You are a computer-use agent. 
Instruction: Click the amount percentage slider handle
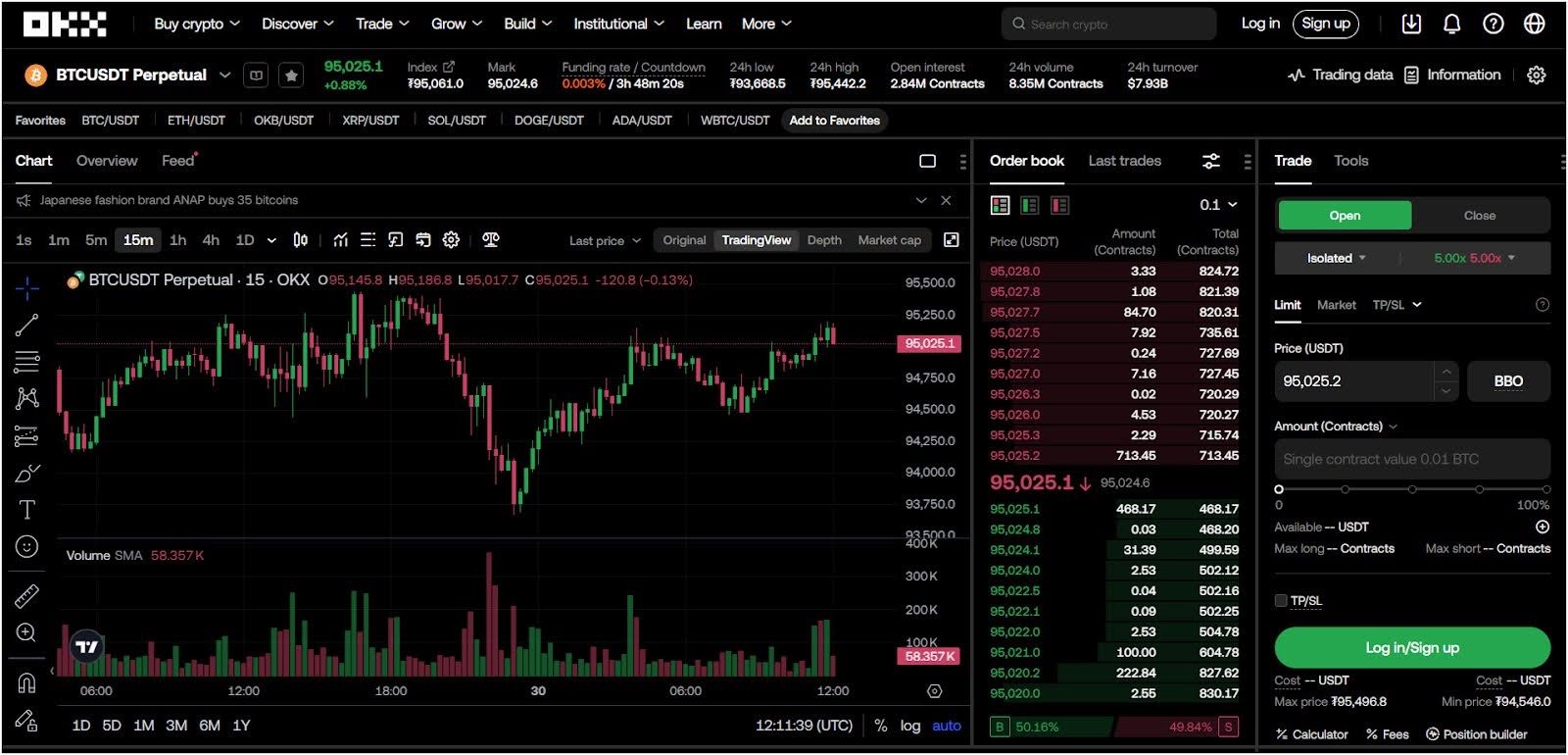pos(1279,489)
